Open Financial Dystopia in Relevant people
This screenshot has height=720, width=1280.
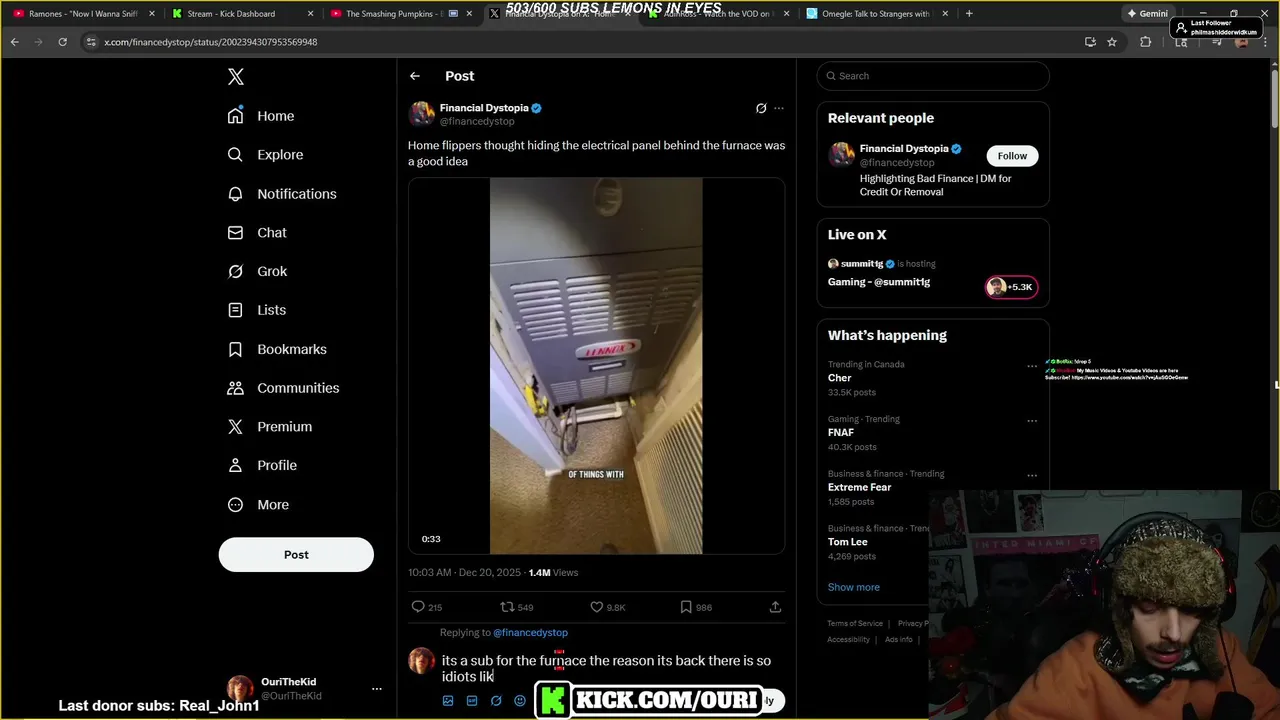tap(904, 149)
